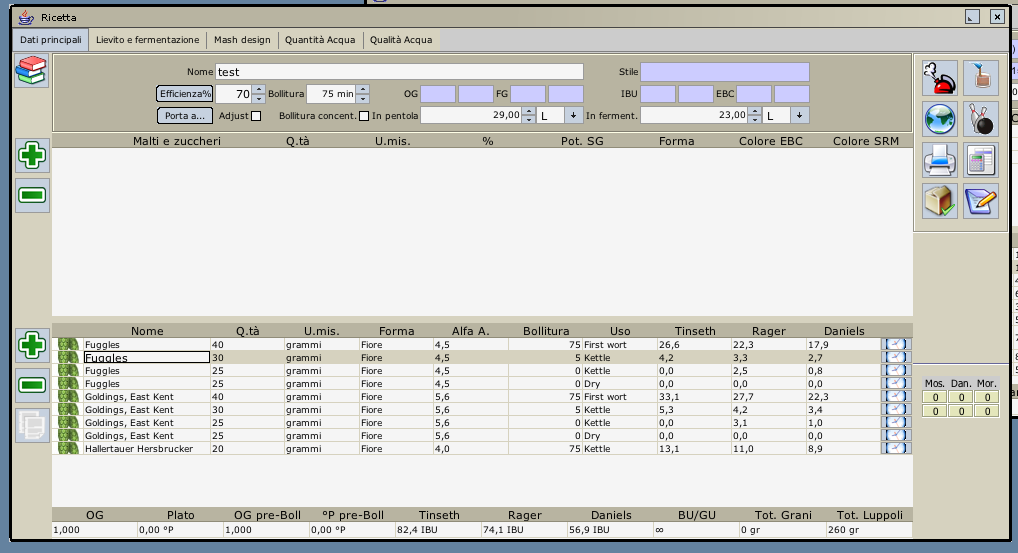Click the blue globe icon
The width and height of the screenshot is (1018, 553).
[939, 119]
